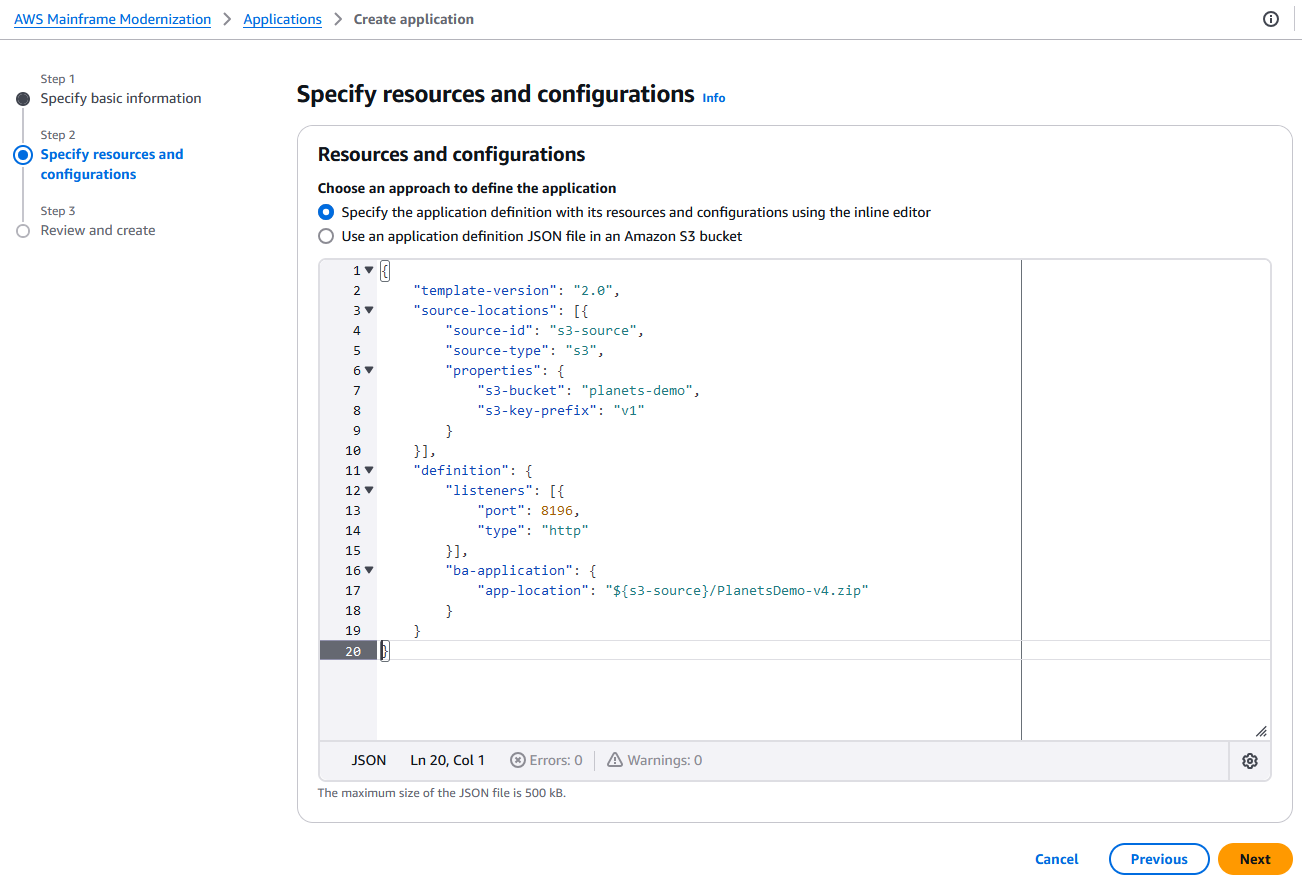1302x879 pixels.
Task: Click the Next button
Action: tap(1255, 858)
